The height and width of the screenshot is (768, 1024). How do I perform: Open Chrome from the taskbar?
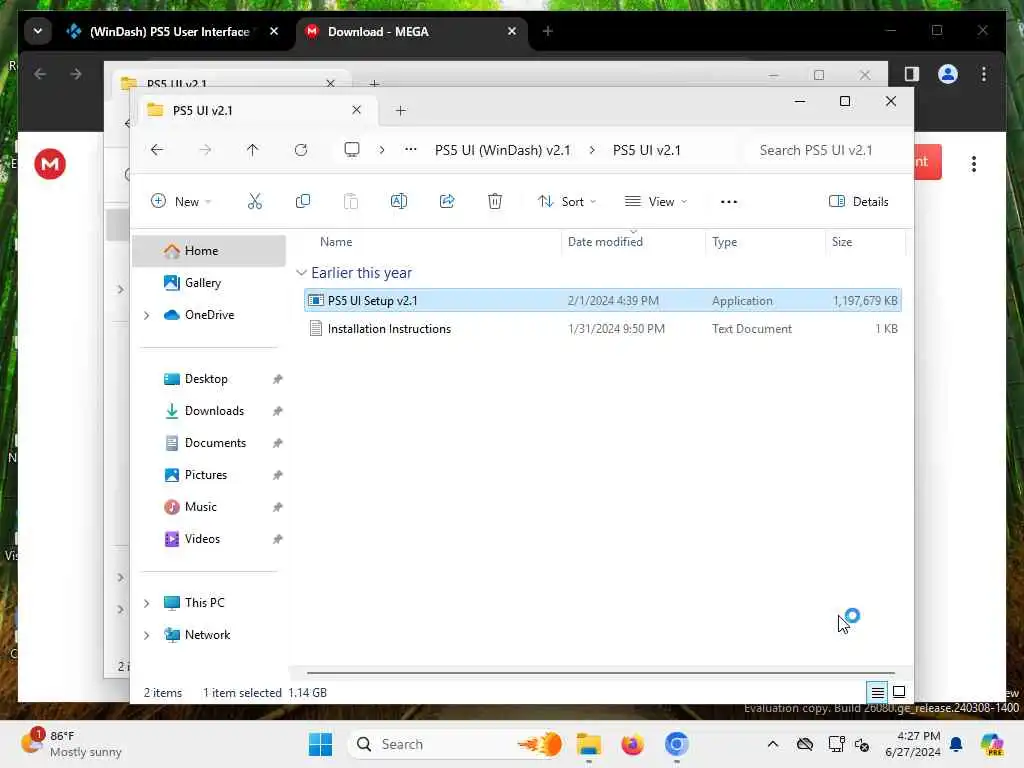tap(677, 744)
